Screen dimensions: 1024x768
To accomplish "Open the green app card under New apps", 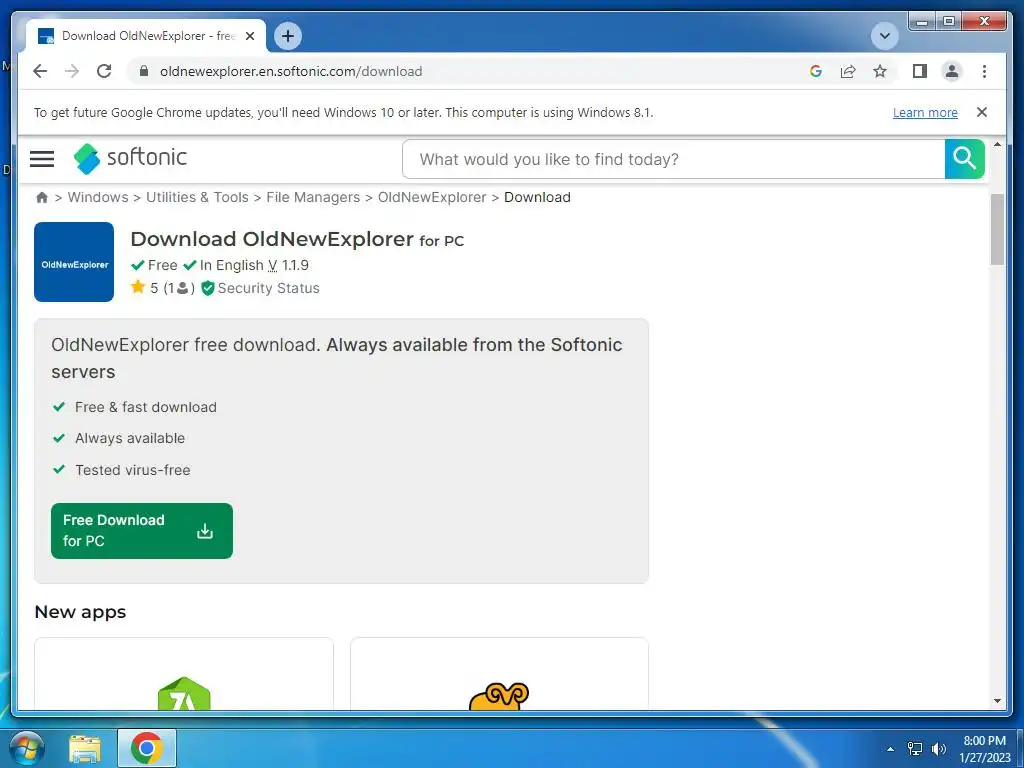I will click(x=184, y=674).
